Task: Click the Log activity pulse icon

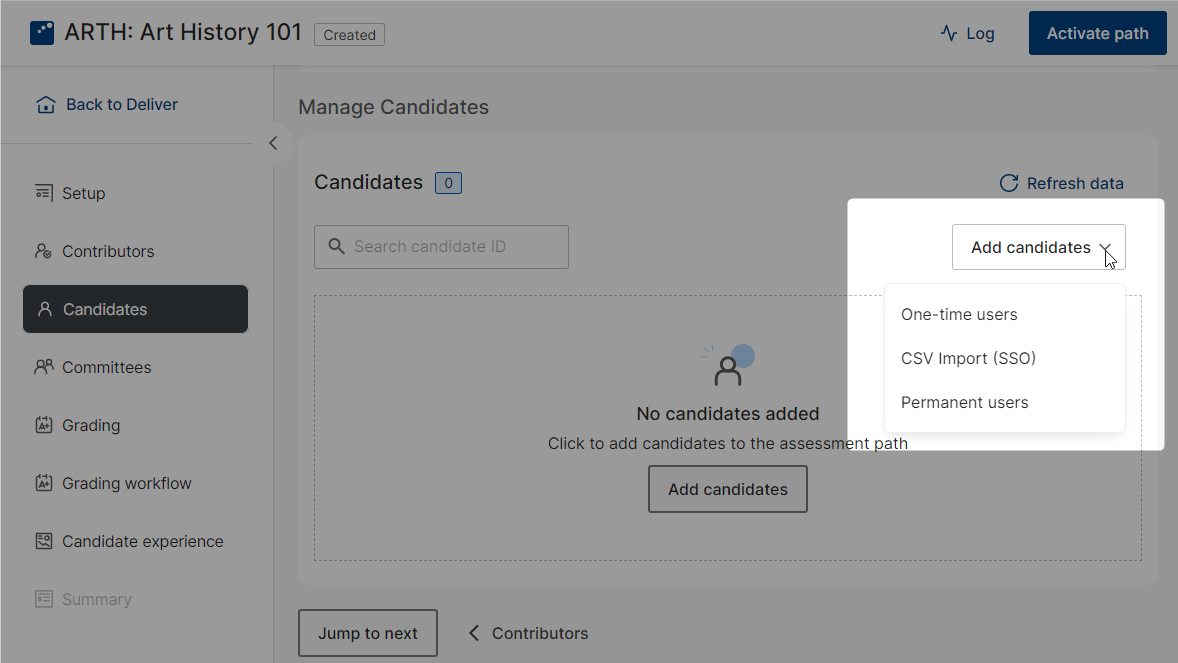Action: tap(949, 33)
